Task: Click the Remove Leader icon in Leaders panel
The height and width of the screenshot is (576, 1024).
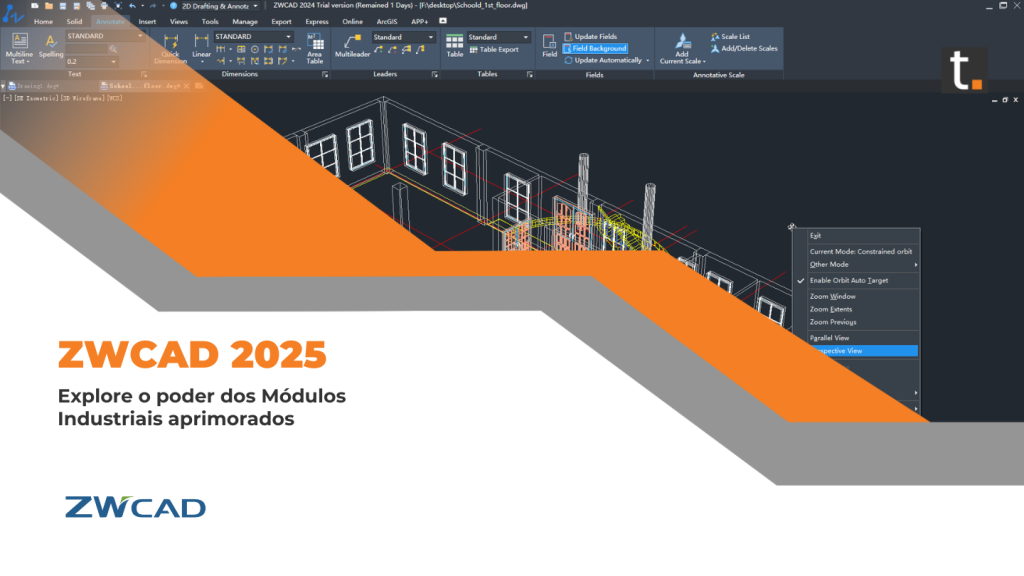Action: coord(392,50)
